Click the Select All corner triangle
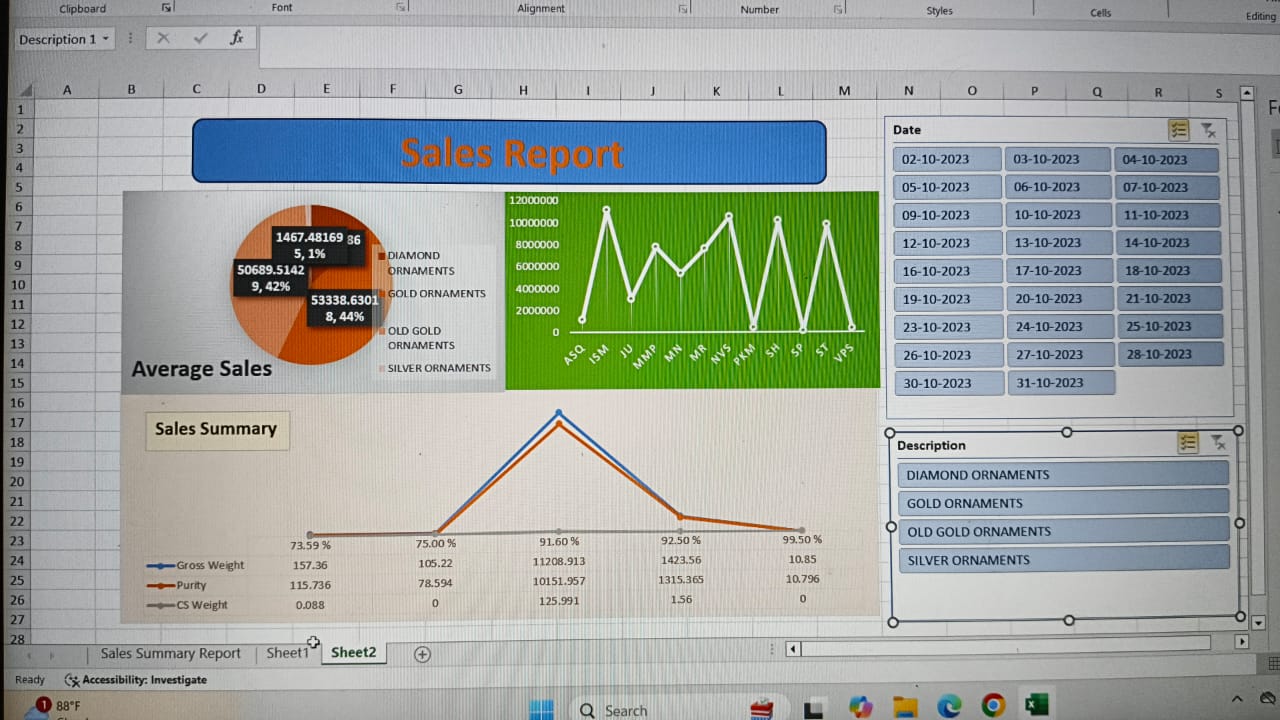The height and width of the screenshot is (720, 1280). coord(24,90)
